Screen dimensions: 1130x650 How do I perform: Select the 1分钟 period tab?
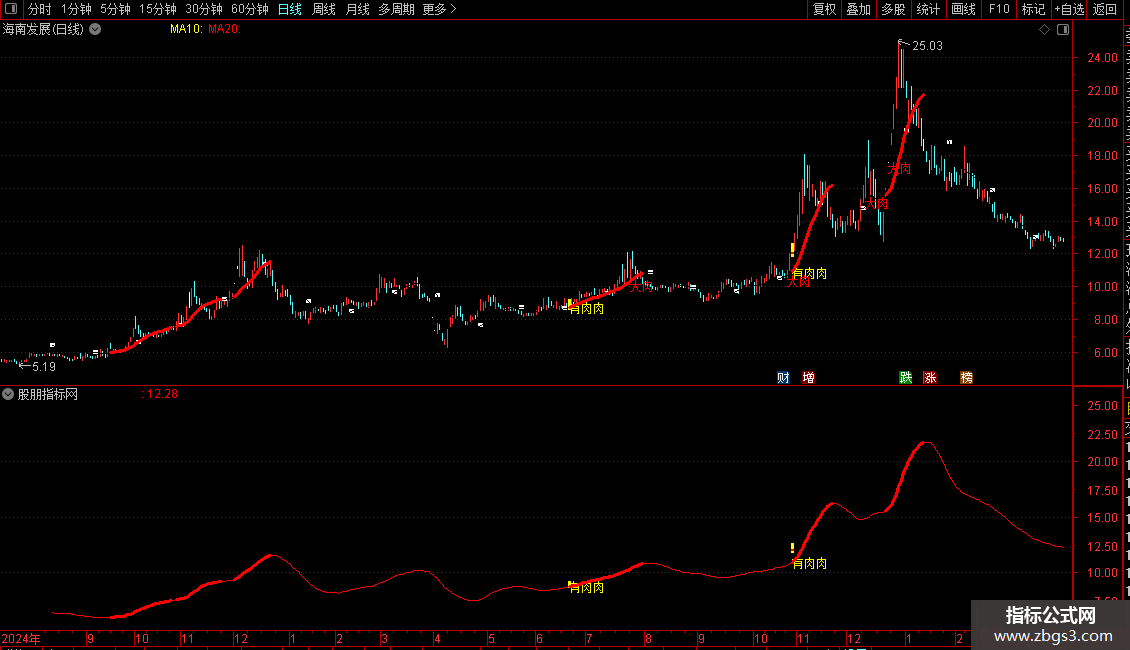tap(76, 9)
